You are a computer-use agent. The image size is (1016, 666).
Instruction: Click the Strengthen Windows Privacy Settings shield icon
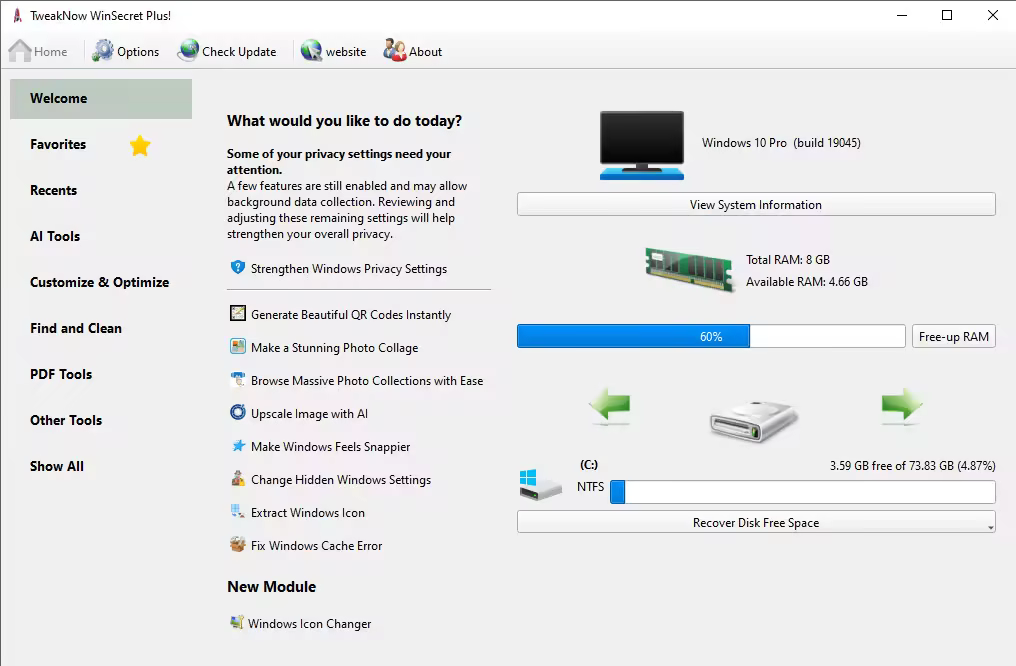point(237,268)
